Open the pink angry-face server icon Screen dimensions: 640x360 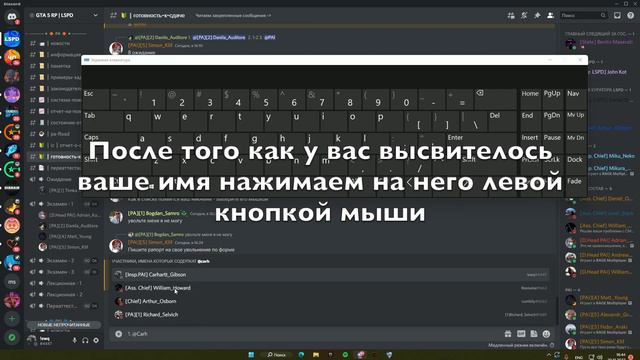click(x=12, y=225)
